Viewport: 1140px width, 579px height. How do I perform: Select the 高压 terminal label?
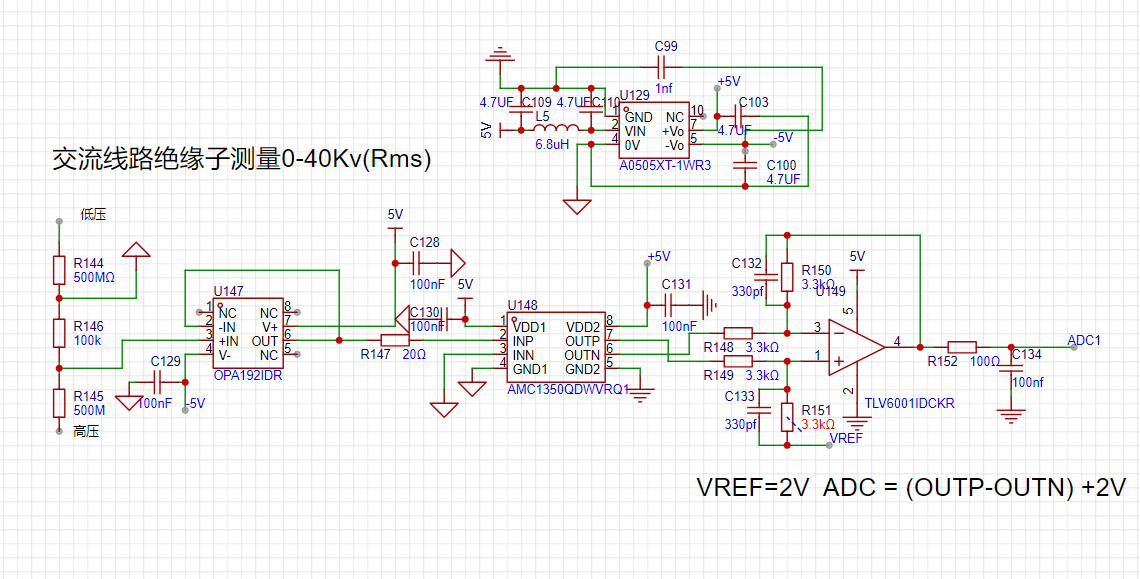click(86, 431)
